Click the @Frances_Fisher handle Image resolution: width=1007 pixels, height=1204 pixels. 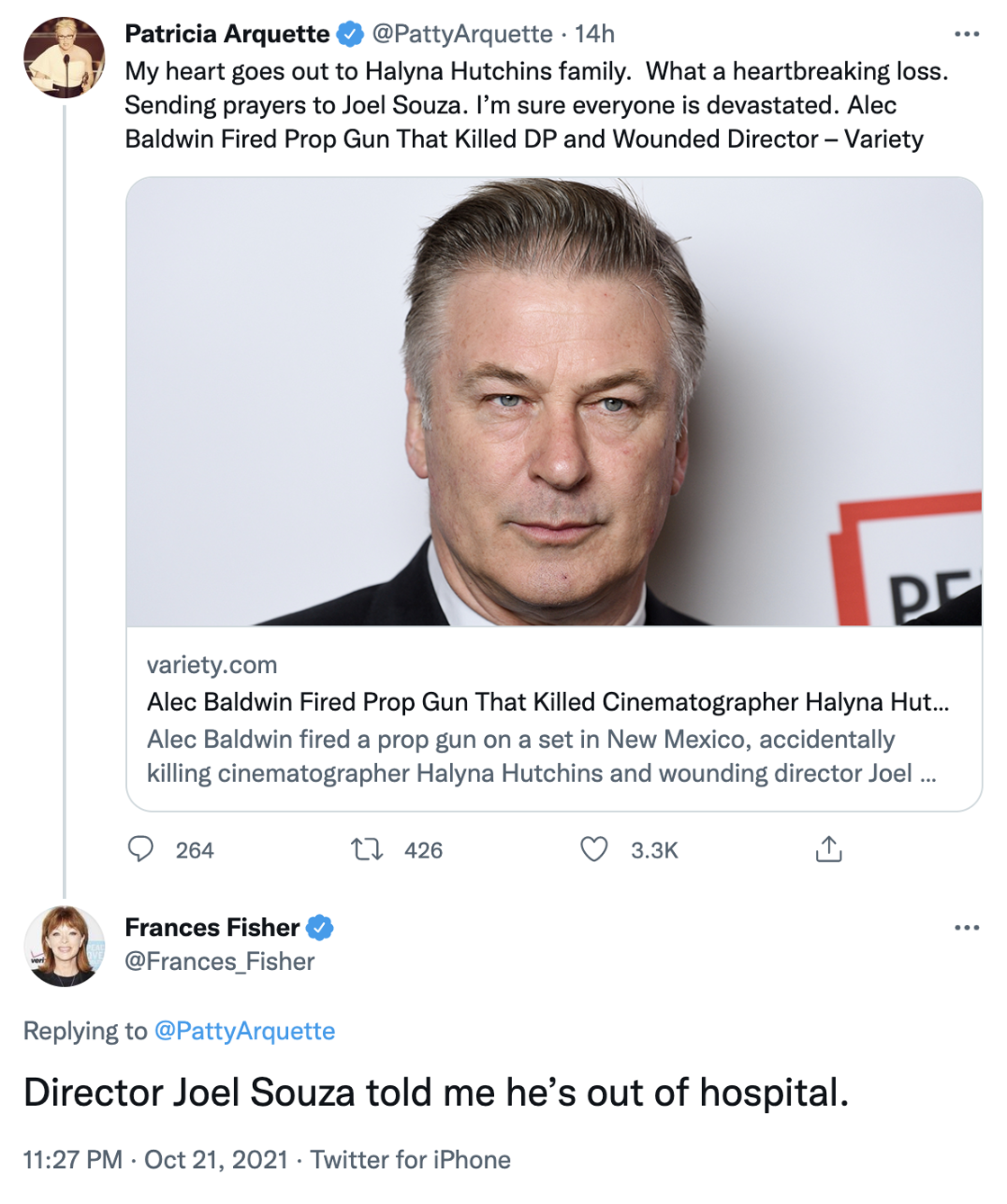pyautogui.click(x=220, y=962)
